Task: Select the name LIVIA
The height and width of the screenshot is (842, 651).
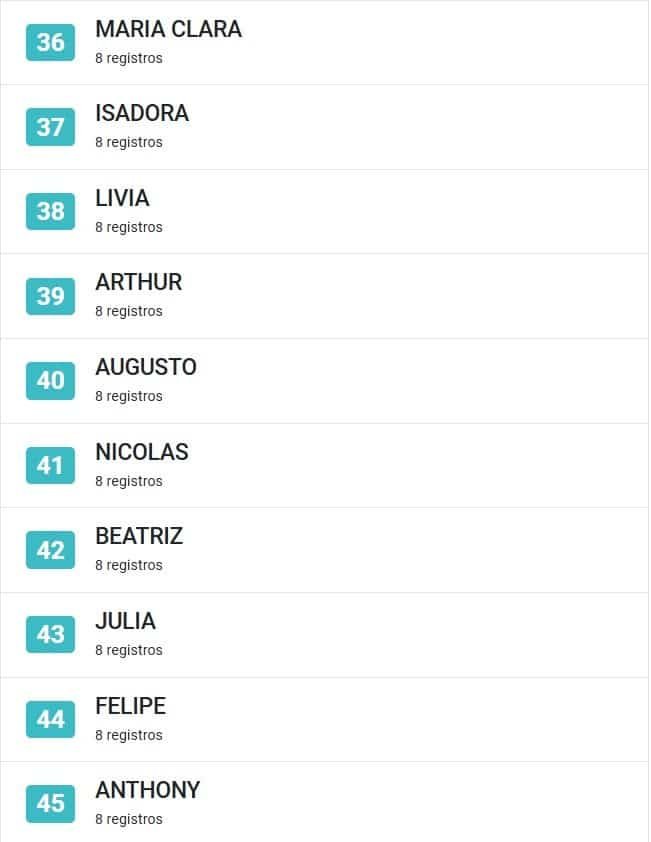Action: [x=122, y=198]
